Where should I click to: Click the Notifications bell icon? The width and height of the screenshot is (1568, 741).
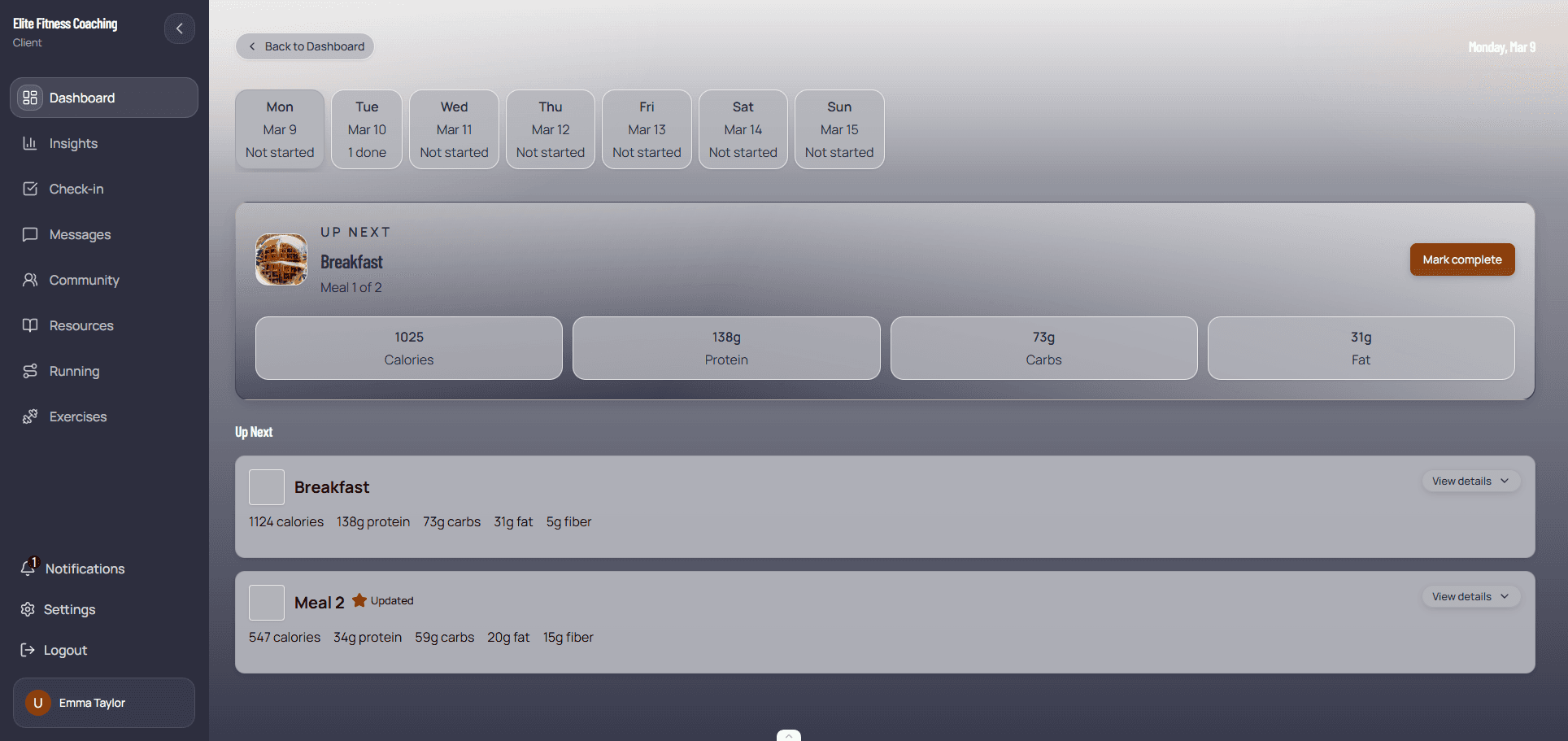pyautogui.click(x=28, y=568)
